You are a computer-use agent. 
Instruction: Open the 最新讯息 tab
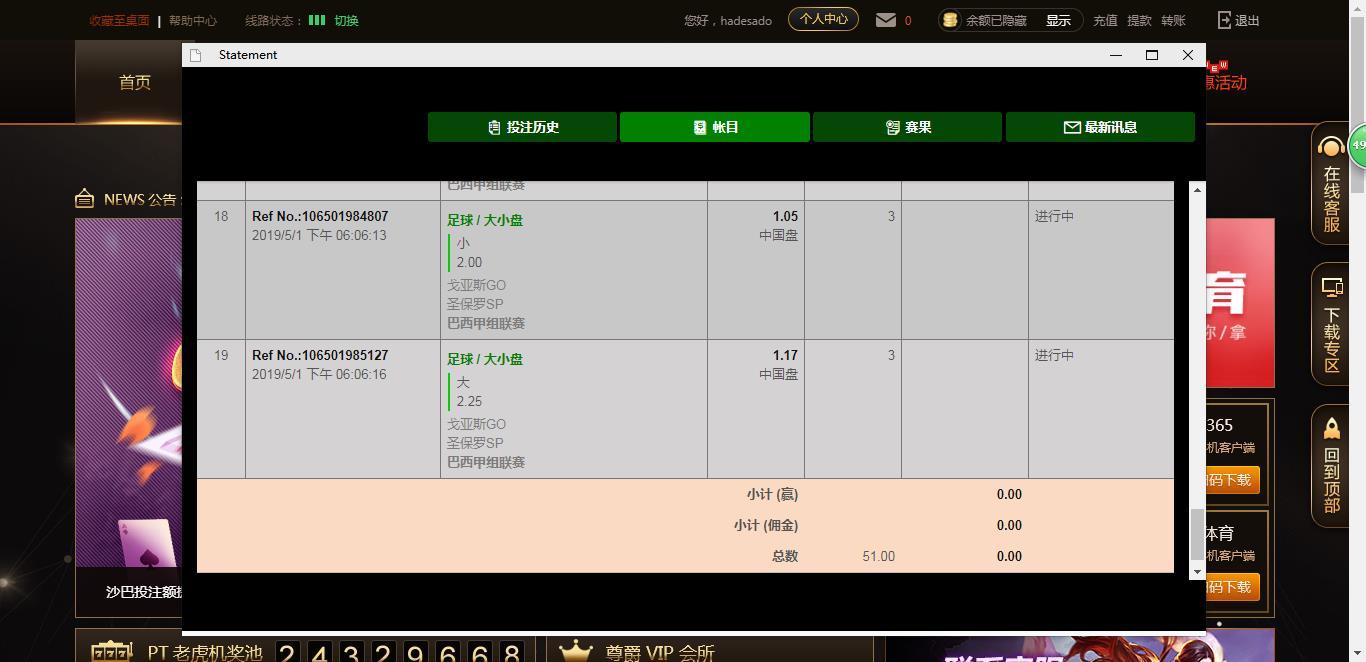pyautogui.click(x=1100, y=127)
